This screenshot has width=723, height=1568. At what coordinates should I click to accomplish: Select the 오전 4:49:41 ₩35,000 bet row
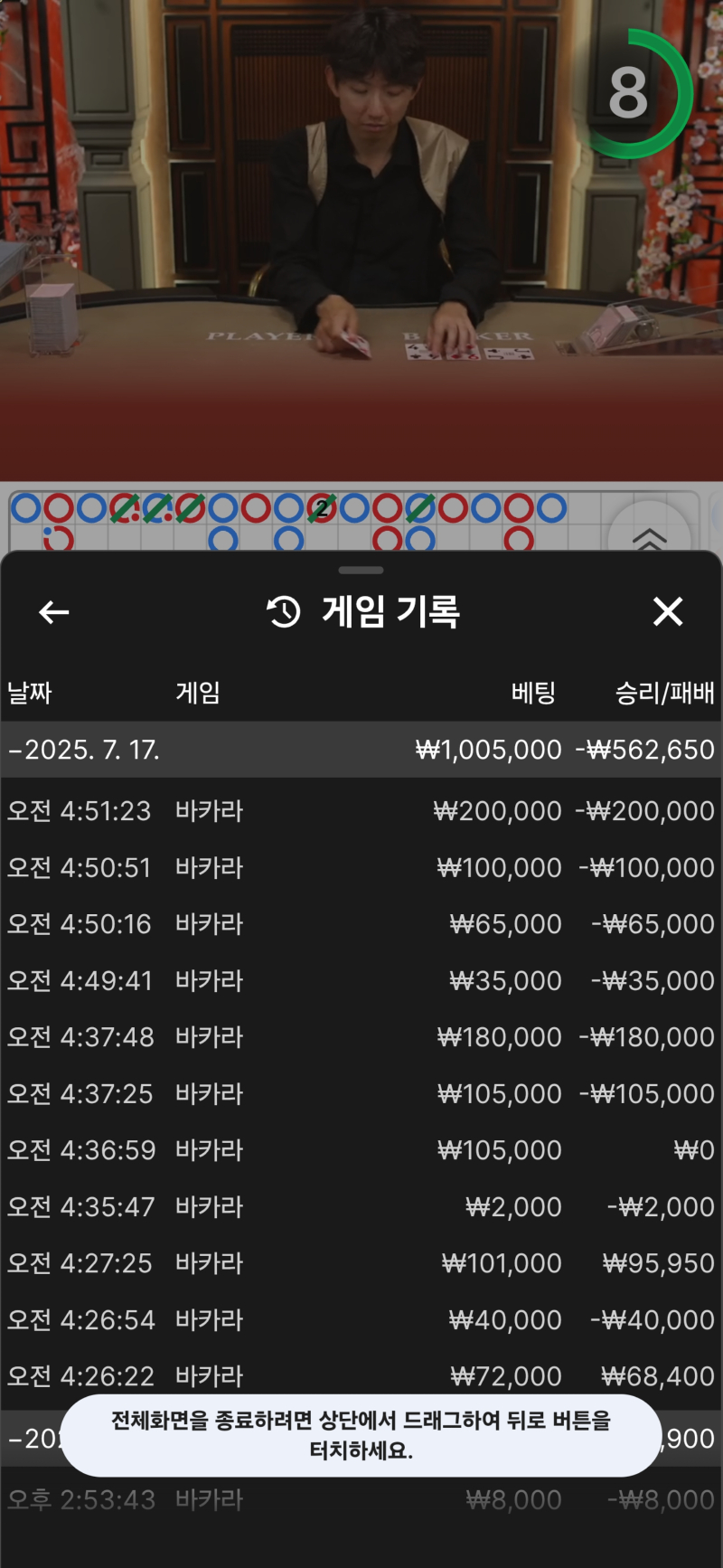[x=361, y=981]
